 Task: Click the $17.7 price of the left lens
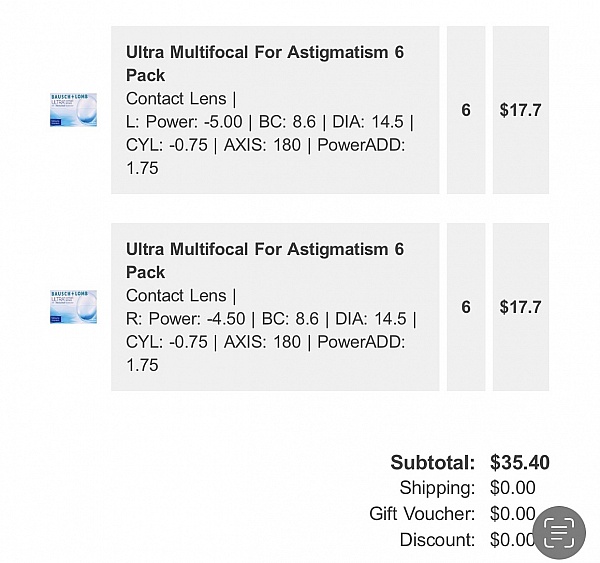520,110
